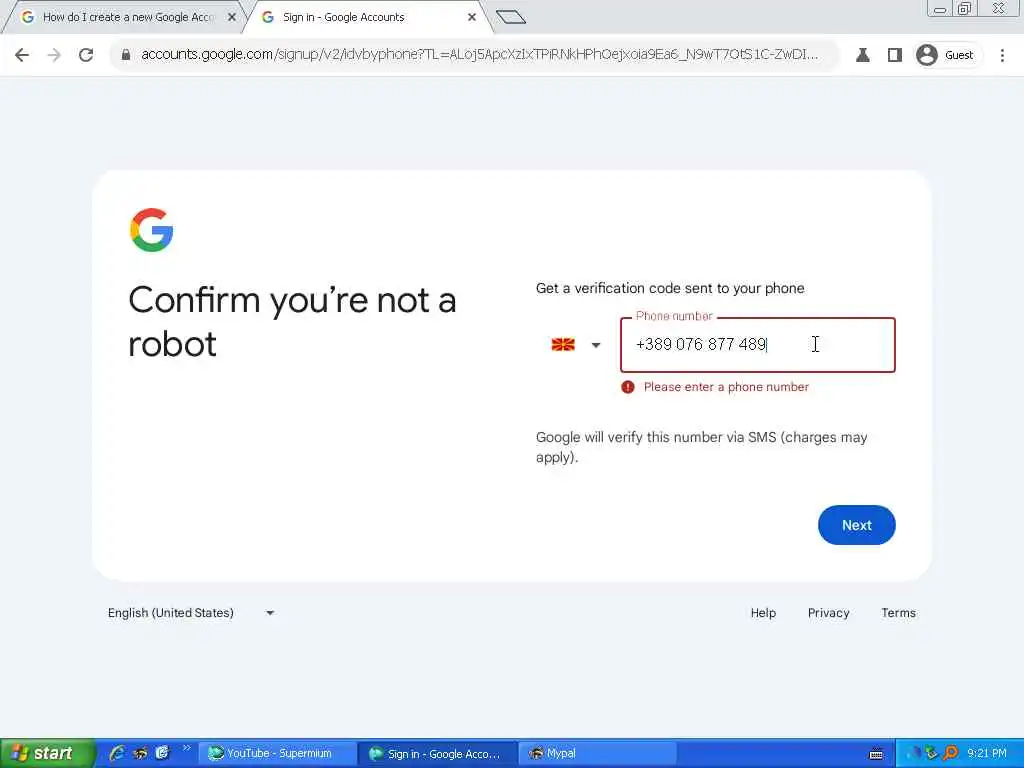Click the blue Next button
Viewport: 1024px width, 768px height.
click(x=856, y=525)
